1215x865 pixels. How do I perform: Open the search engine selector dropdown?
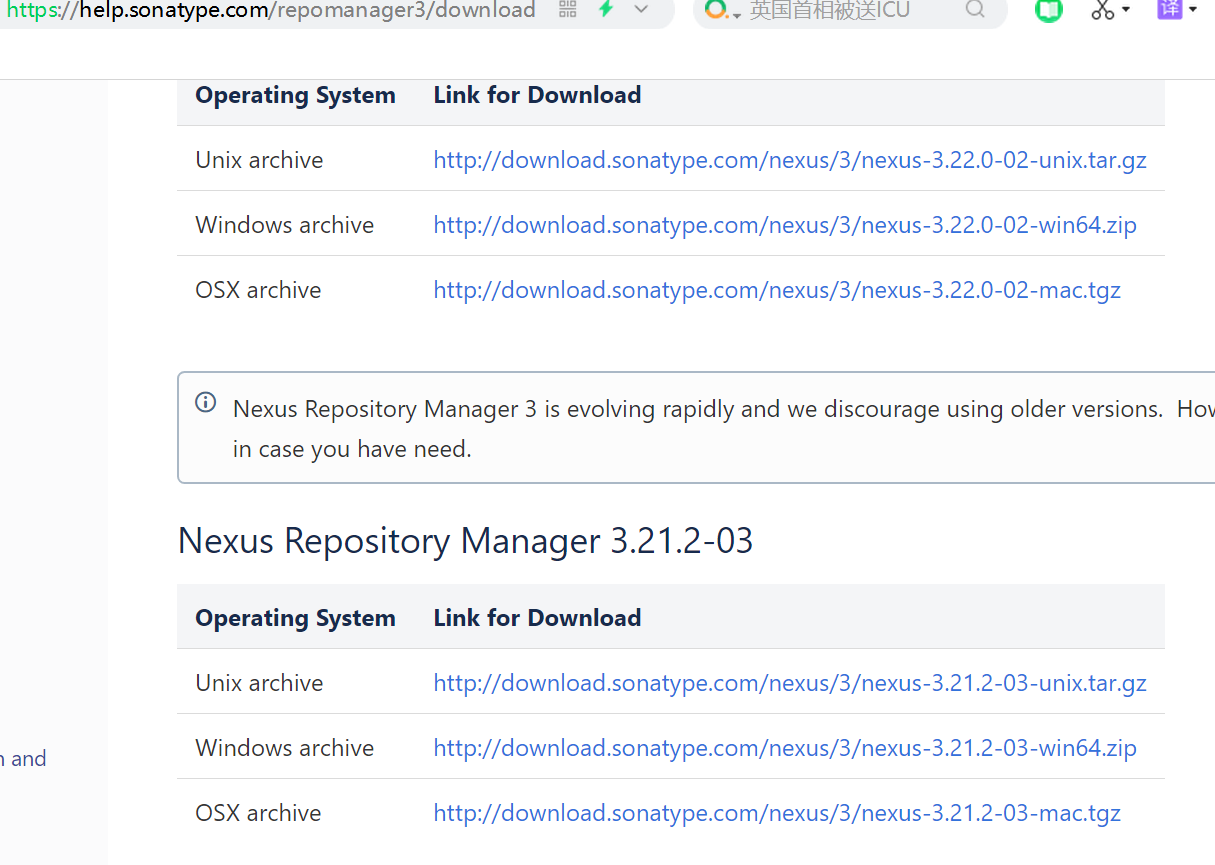[723, 11]
